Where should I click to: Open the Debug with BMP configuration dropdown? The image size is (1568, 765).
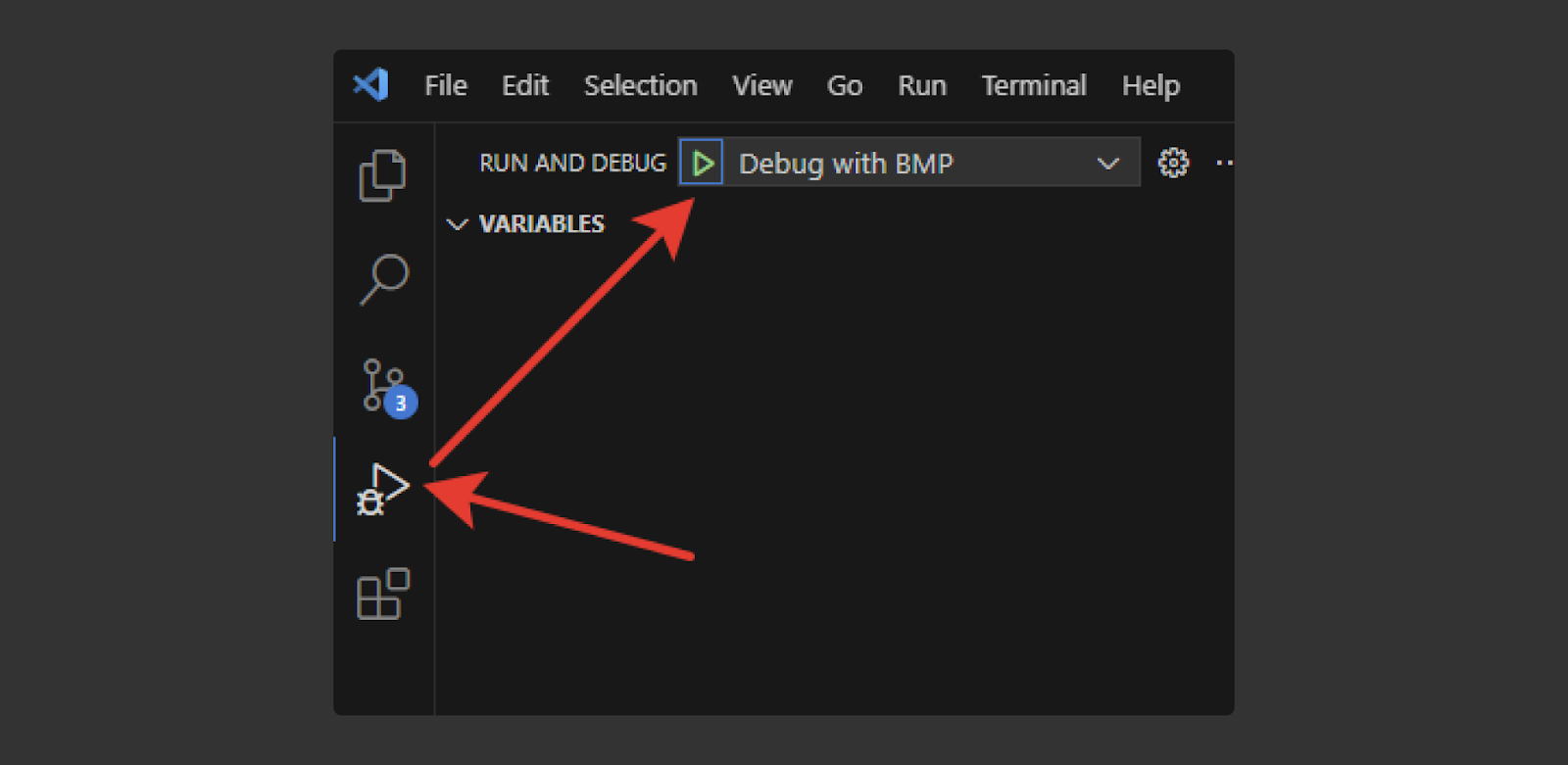click(x=931, y=163)
